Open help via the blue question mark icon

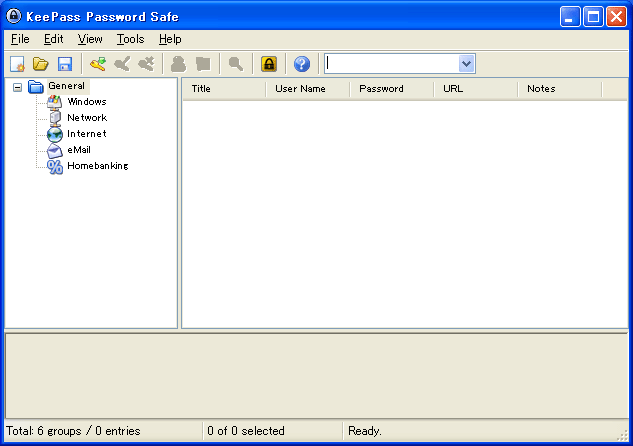pyautogui.click(x=302, y=64)
